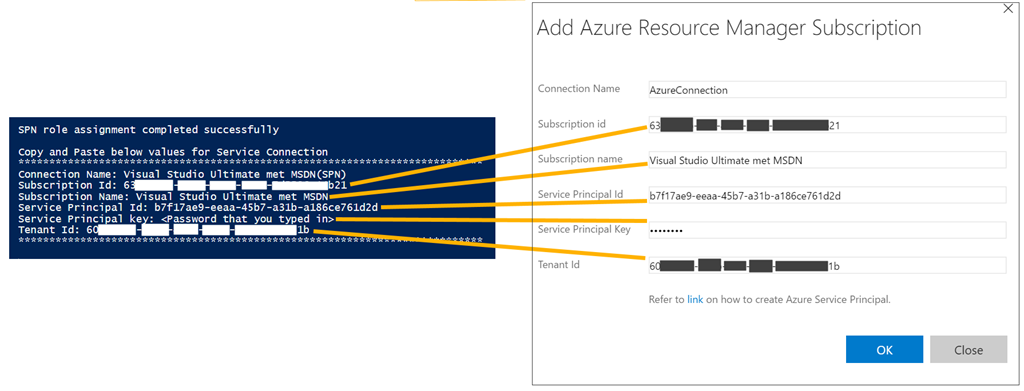Click the Service Principal Id input box
Image resolution: width=1024 pixels, height=391 pixels.
tap(825, 195)
